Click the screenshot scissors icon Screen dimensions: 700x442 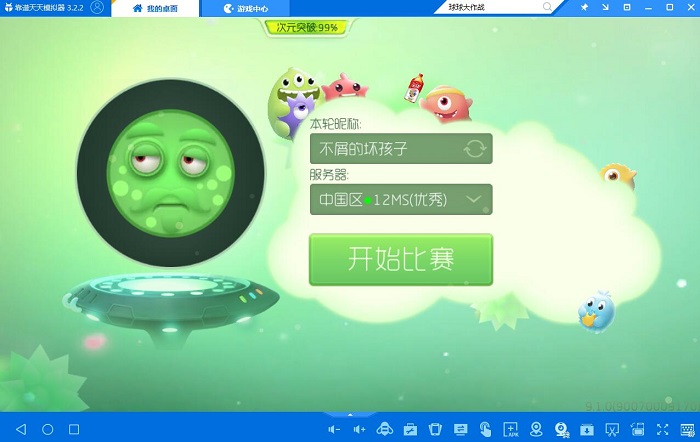(612, 429)
